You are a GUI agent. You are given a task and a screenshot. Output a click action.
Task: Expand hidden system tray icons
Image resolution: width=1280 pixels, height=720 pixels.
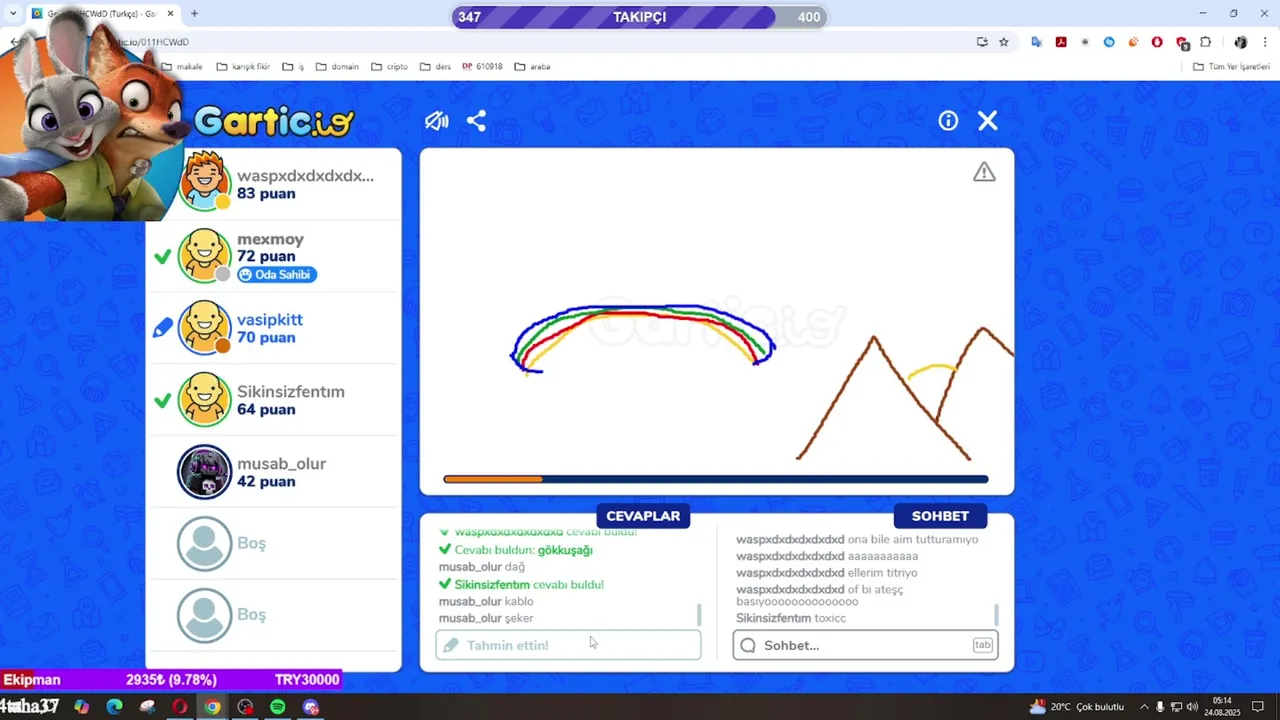1144,707
